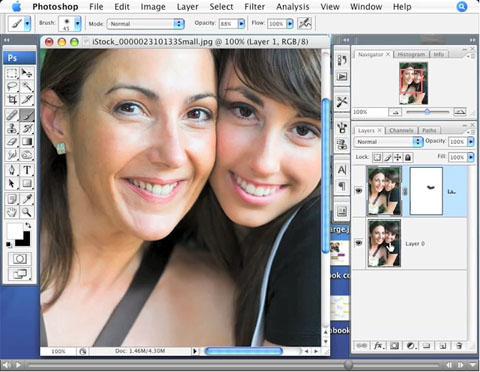Select the Healing Brush tool
The height and width of the screenshot is (372, 480).
[x=12, y=115]
